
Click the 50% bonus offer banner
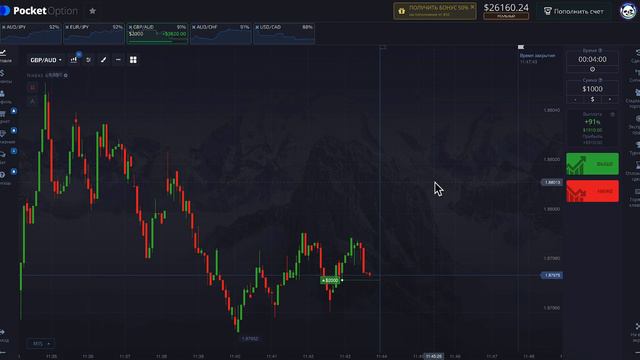[x=435, y=11]
